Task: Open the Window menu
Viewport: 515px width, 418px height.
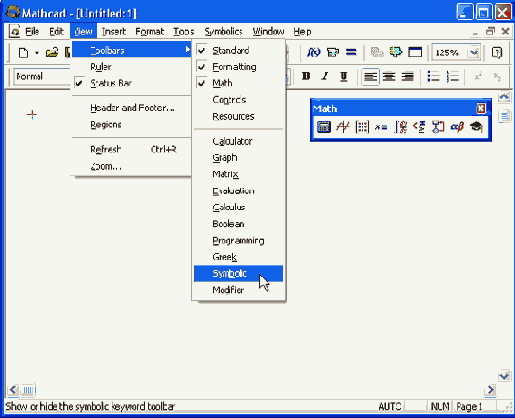Action: (x=268, y=31)
